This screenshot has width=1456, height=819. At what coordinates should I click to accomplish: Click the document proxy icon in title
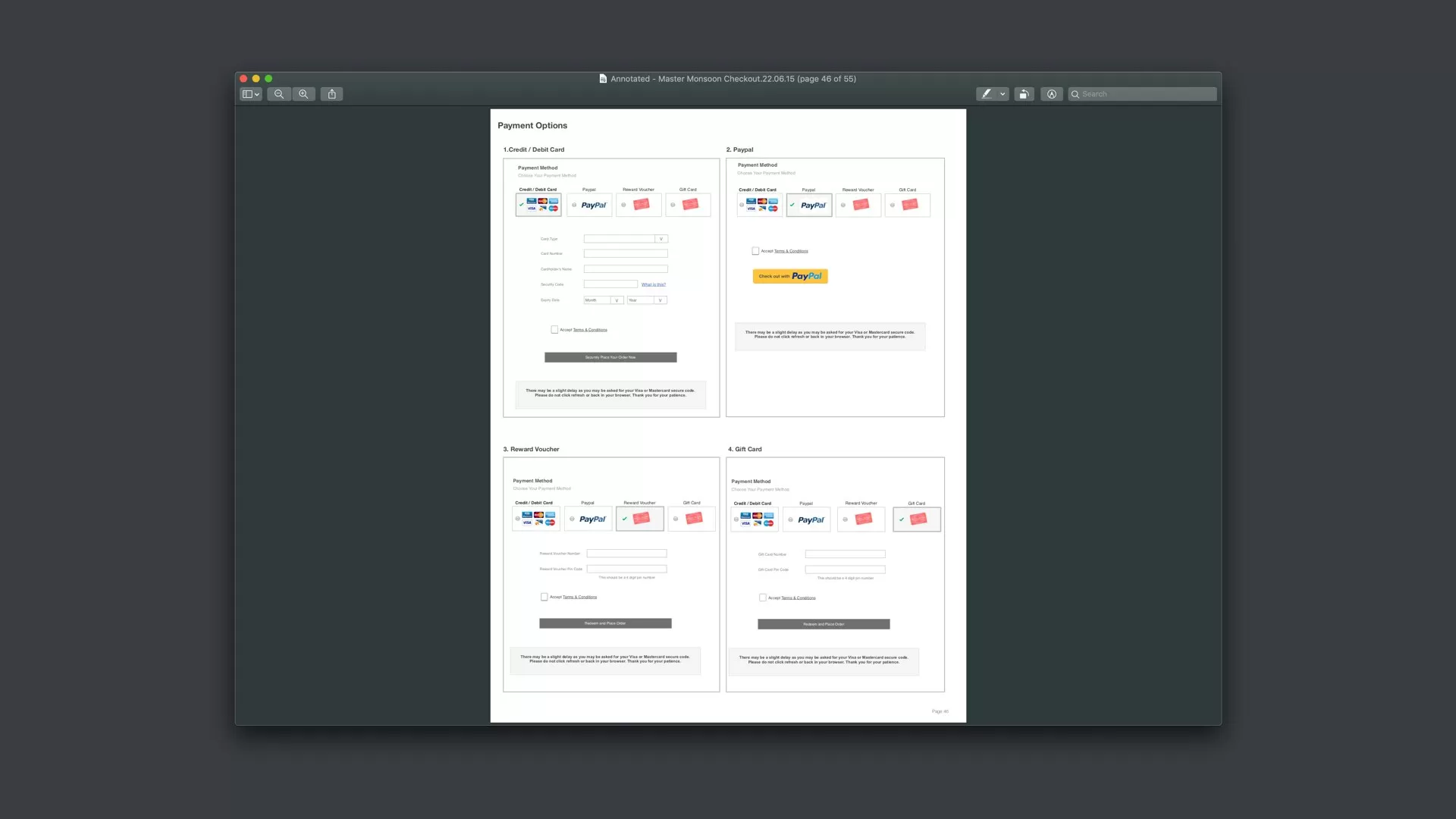tap(603, 79)
